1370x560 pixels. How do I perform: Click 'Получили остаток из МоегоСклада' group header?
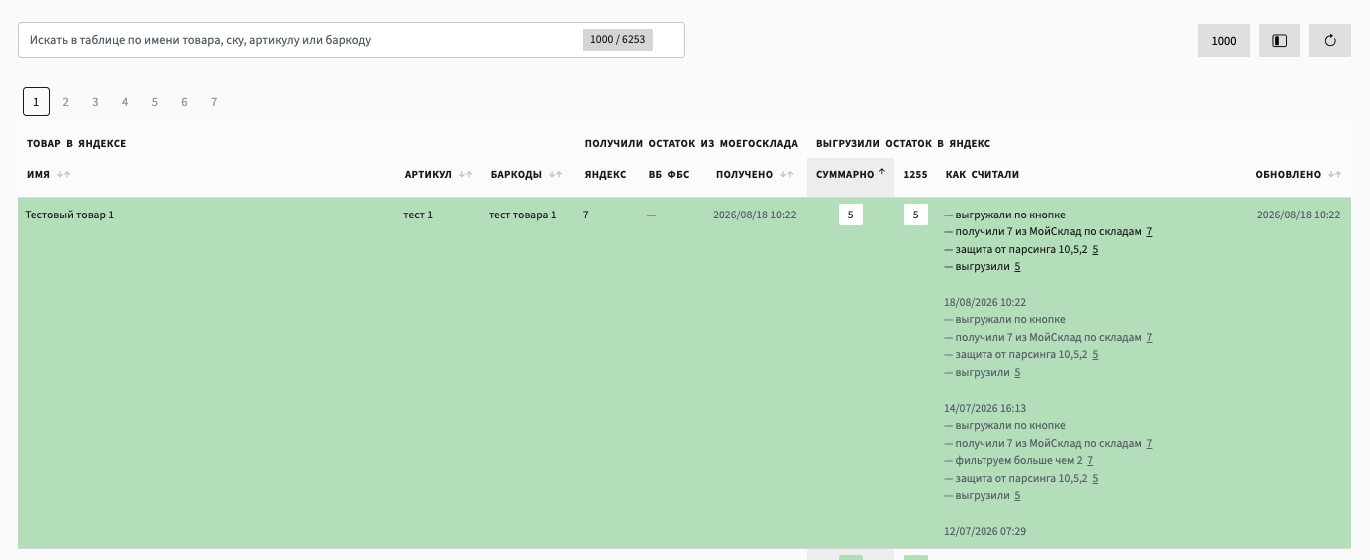(x=691, y=144)
